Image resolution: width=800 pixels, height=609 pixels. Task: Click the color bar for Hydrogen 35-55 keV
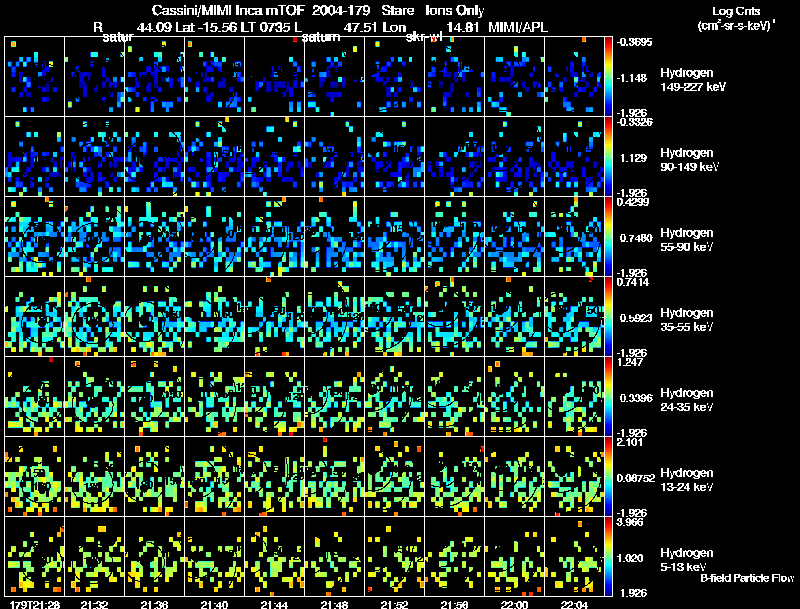pos(608,317)
